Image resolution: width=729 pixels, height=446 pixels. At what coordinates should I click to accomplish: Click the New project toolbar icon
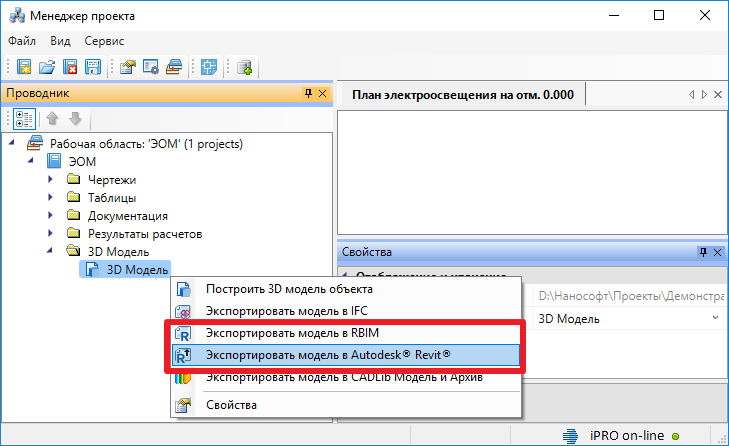(24, 68)
